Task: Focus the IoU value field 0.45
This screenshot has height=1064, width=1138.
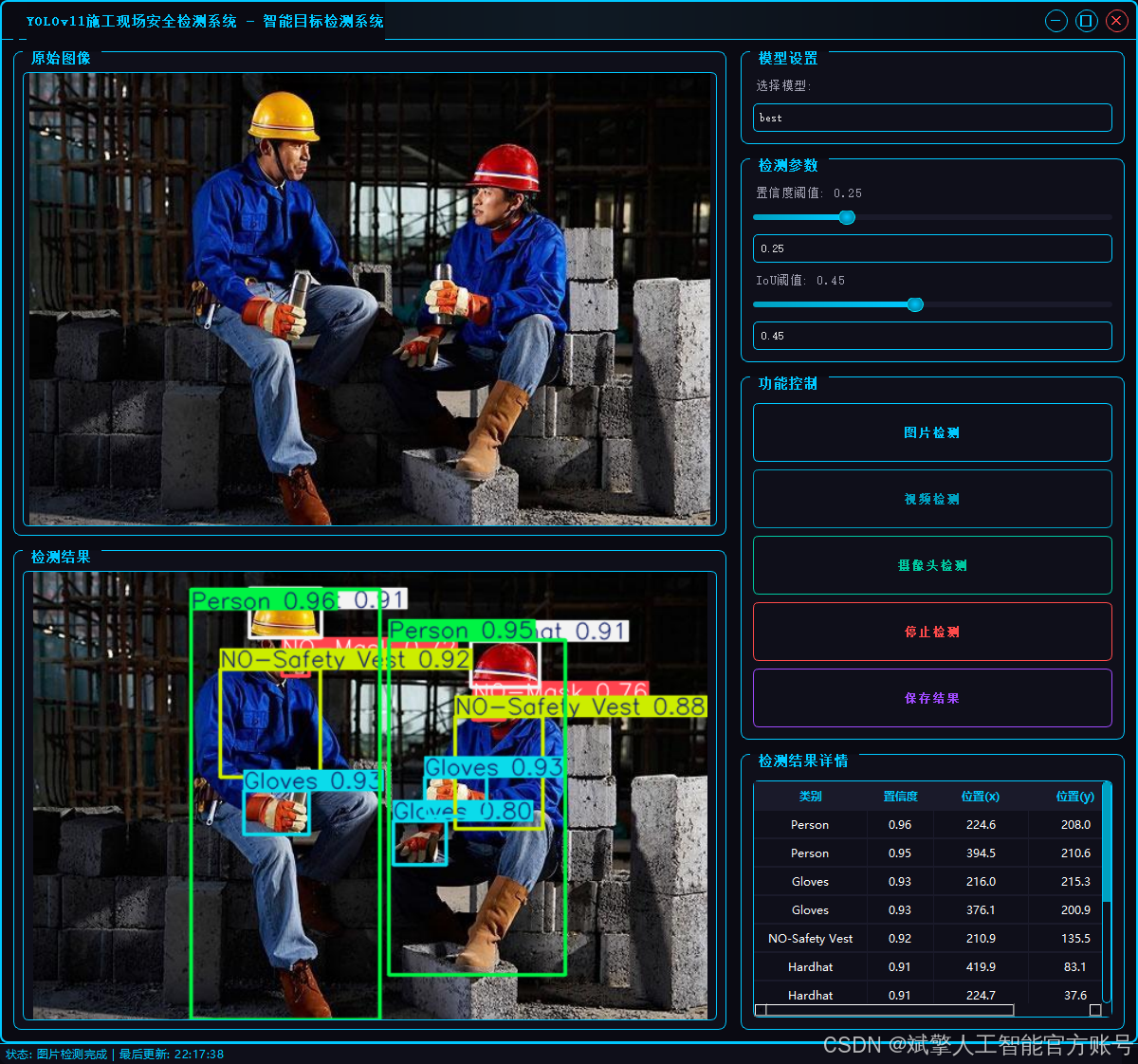Action: pyautogui.click(x=932, y=336)
